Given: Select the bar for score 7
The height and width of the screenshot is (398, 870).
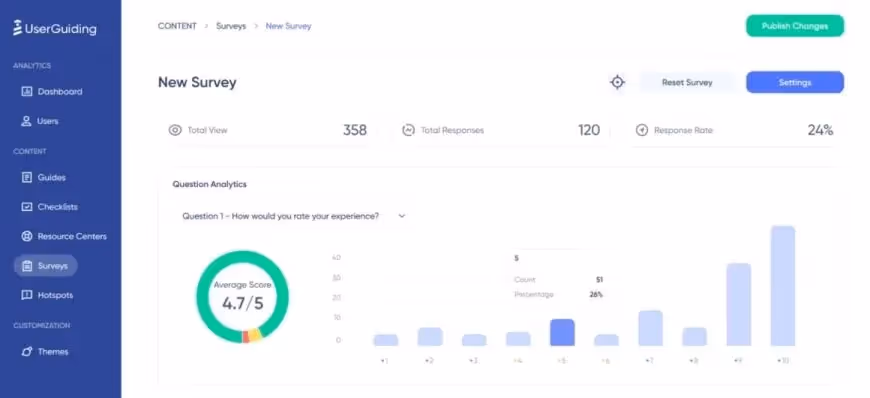Looking at the screenshot, I should pyautogui.click(x=650, y=328).
